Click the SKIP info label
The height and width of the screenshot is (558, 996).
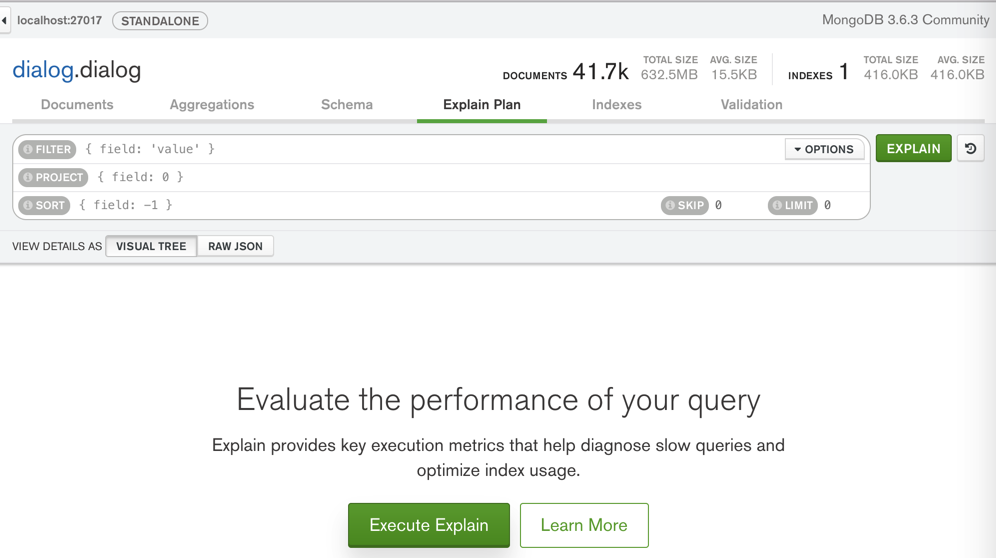[x=685, y=205]
